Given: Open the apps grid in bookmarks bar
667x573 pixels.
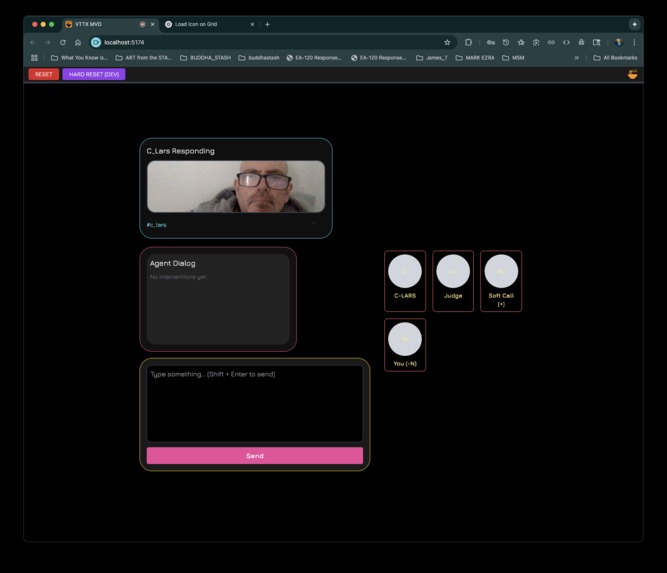Looking at the screenshot, I should pos(34,57).
